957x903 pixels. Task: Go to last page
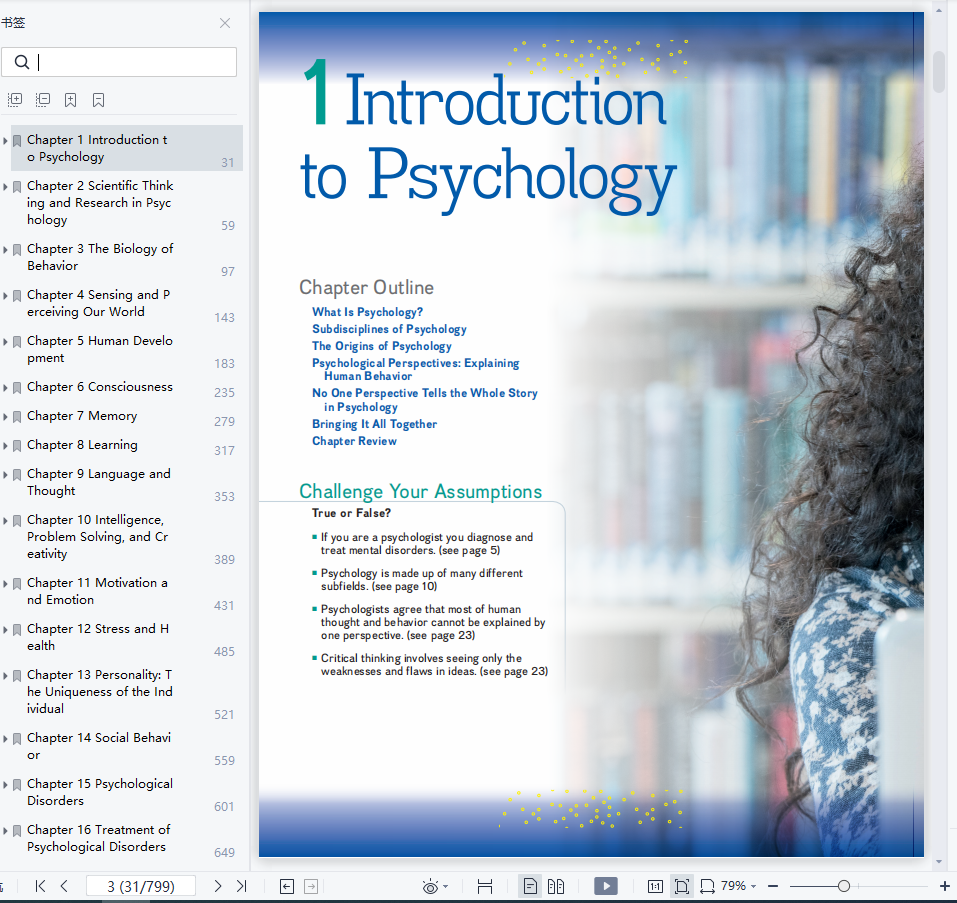(242, 886)
